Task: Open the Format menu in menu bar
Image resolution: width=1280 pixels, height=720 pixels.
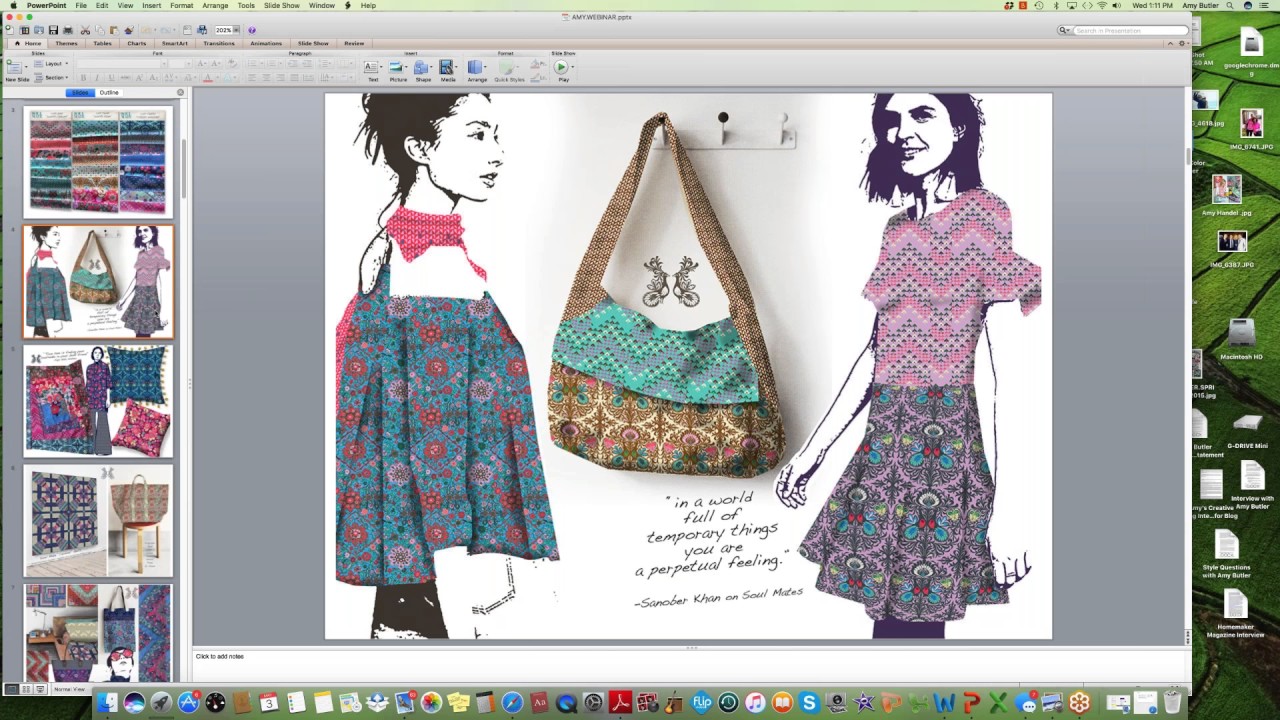Action: 181,6
